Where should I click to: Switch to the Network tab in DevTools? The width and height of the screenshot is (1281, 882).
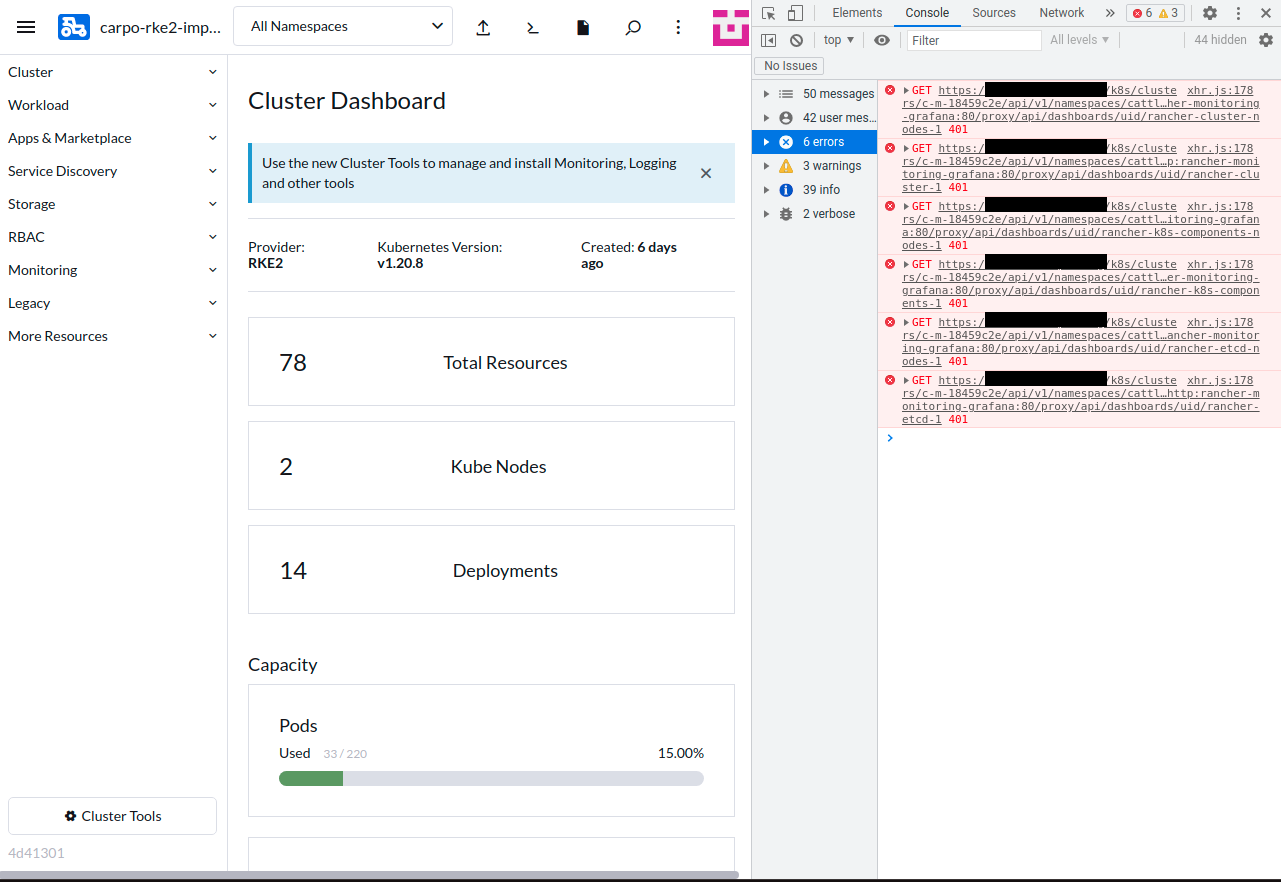click(1061, 13)
